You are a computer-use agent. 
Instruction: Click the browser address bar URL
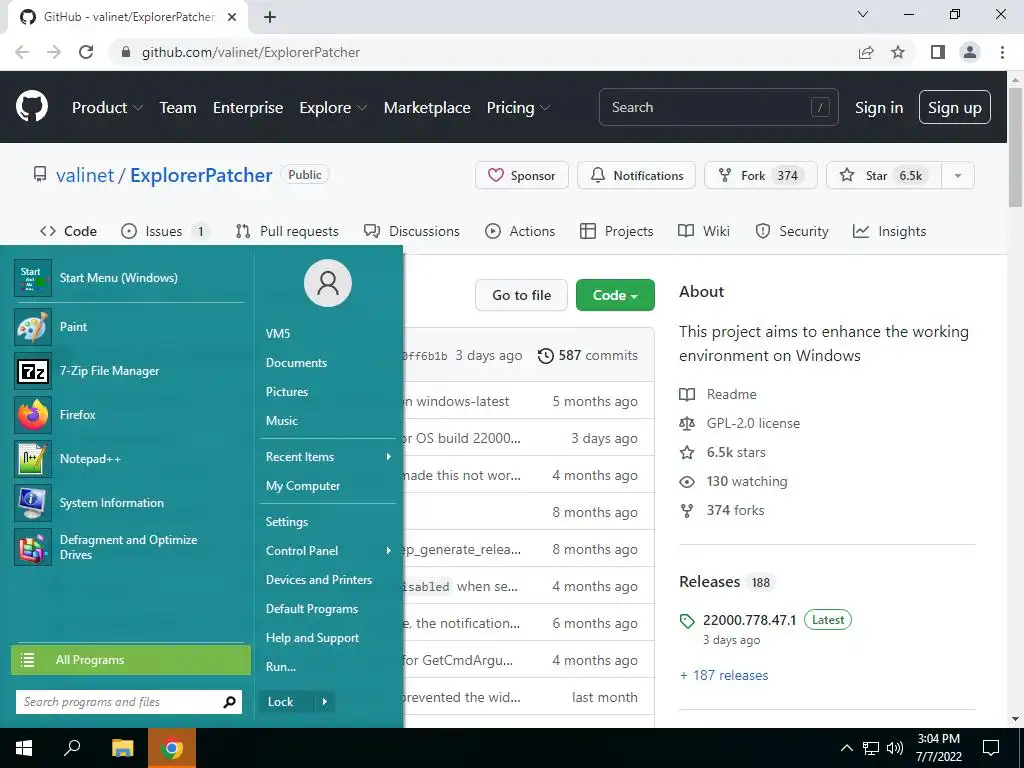coord(251,52)
